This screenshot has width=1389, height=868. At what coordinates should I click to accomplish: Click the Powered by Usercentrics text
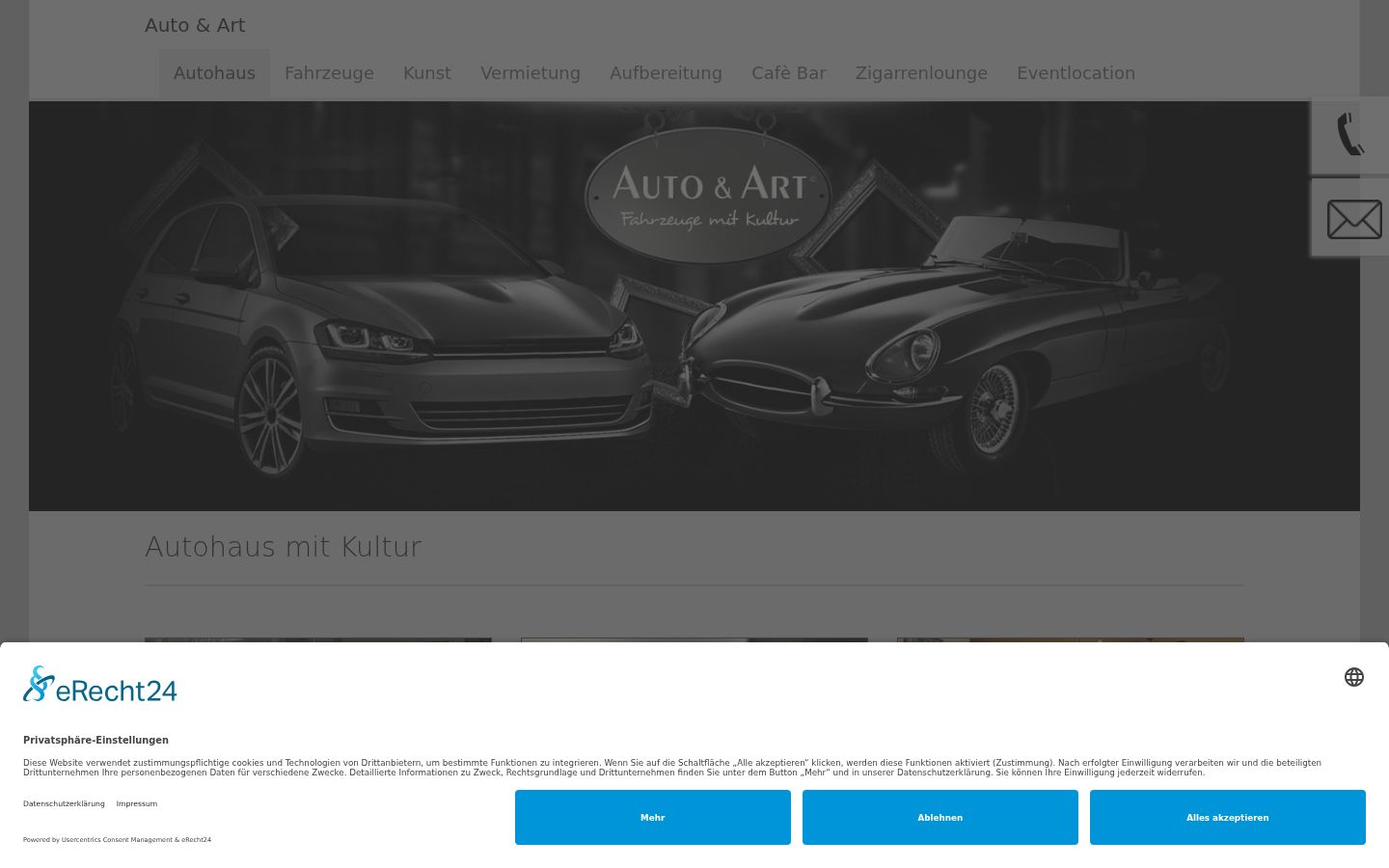click(117, 840)
